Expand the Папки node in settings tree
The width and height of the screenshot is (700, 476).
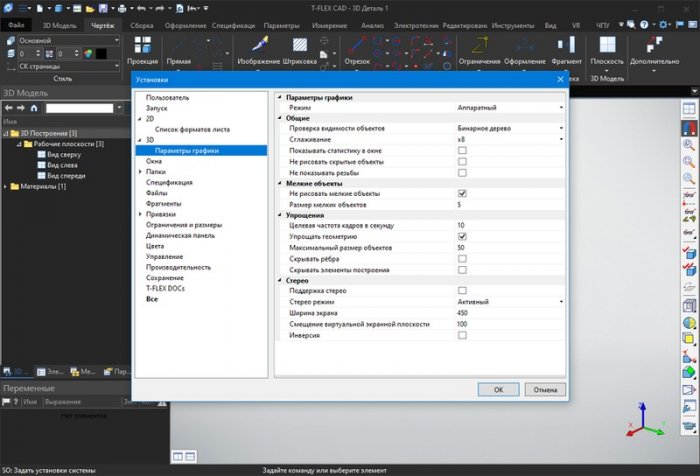click(x=139, y=172)
